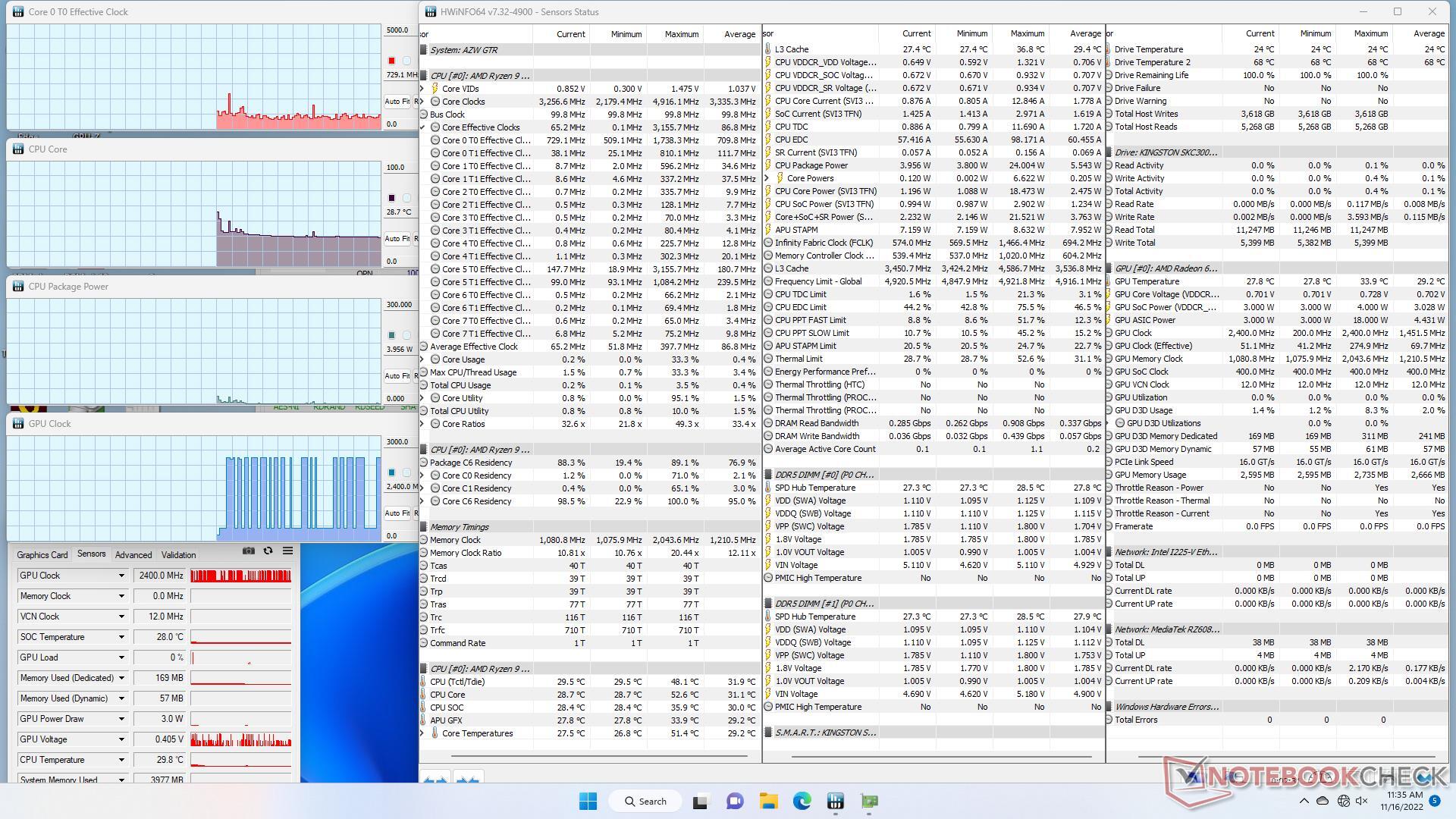
Task: Expand the Core Powers row
Action: click(x=767, y=178)
